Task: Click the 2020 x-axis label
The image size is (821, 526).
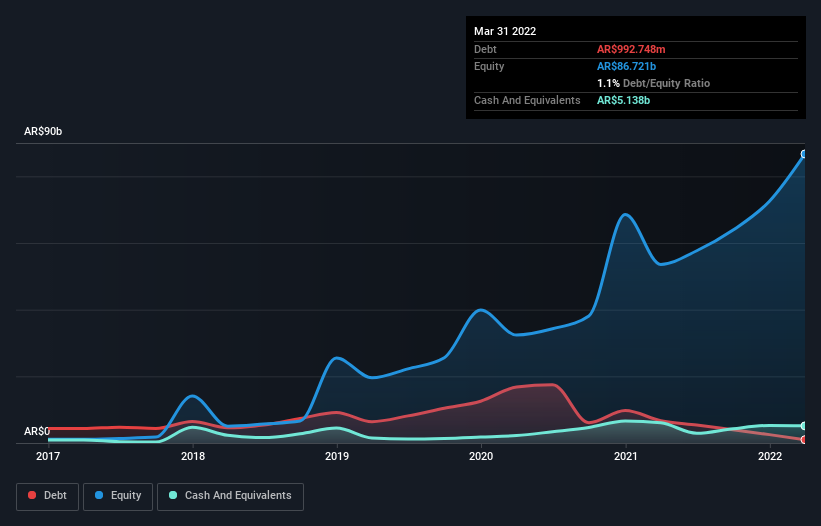Action: [x=481, y=456]
